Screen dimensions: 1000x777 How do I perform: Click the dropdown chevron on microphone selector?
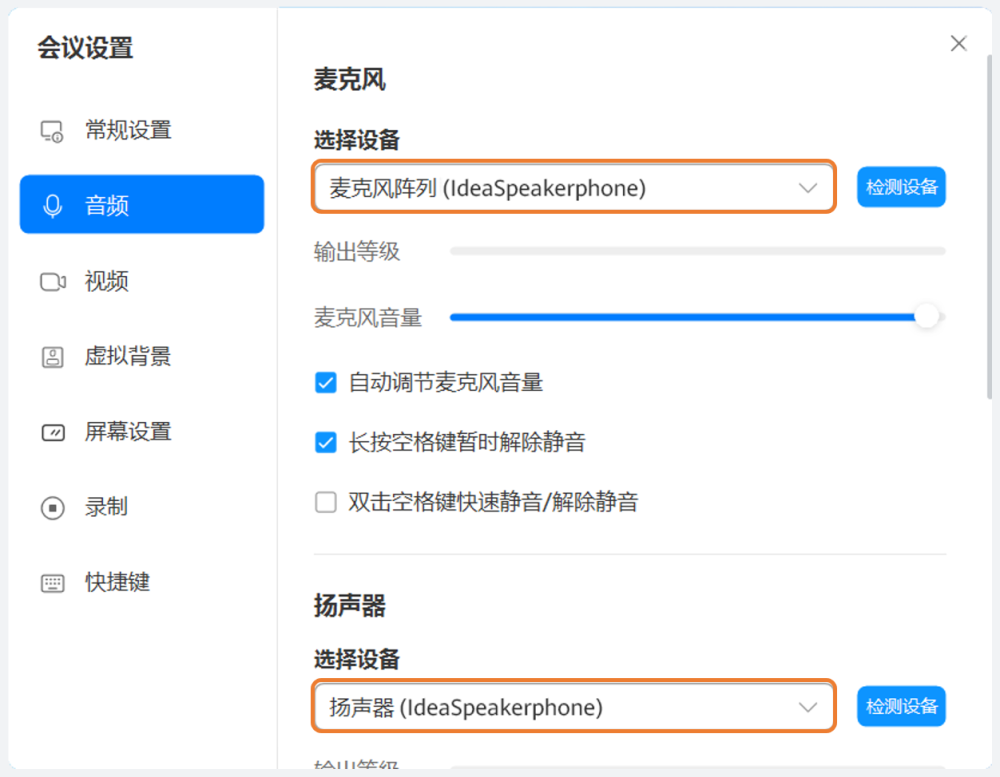coord(807,187)
